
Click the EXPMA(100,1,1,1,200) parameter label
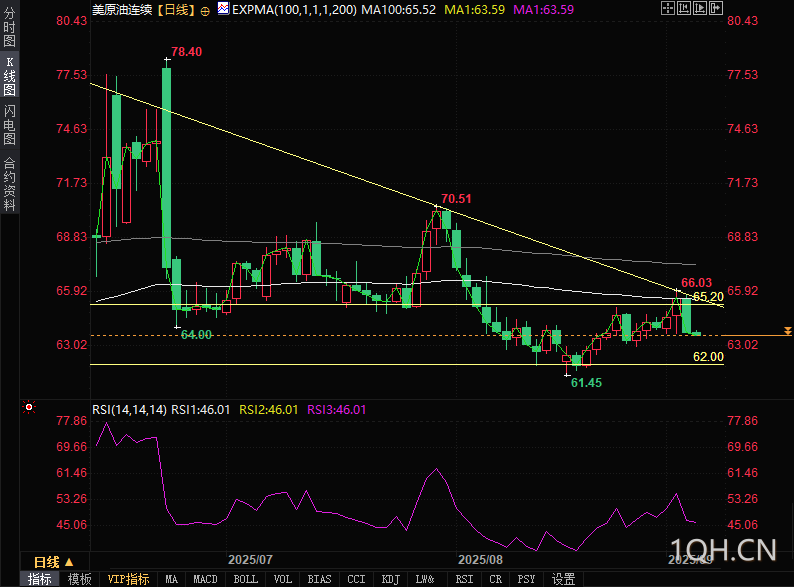point(291,10)
